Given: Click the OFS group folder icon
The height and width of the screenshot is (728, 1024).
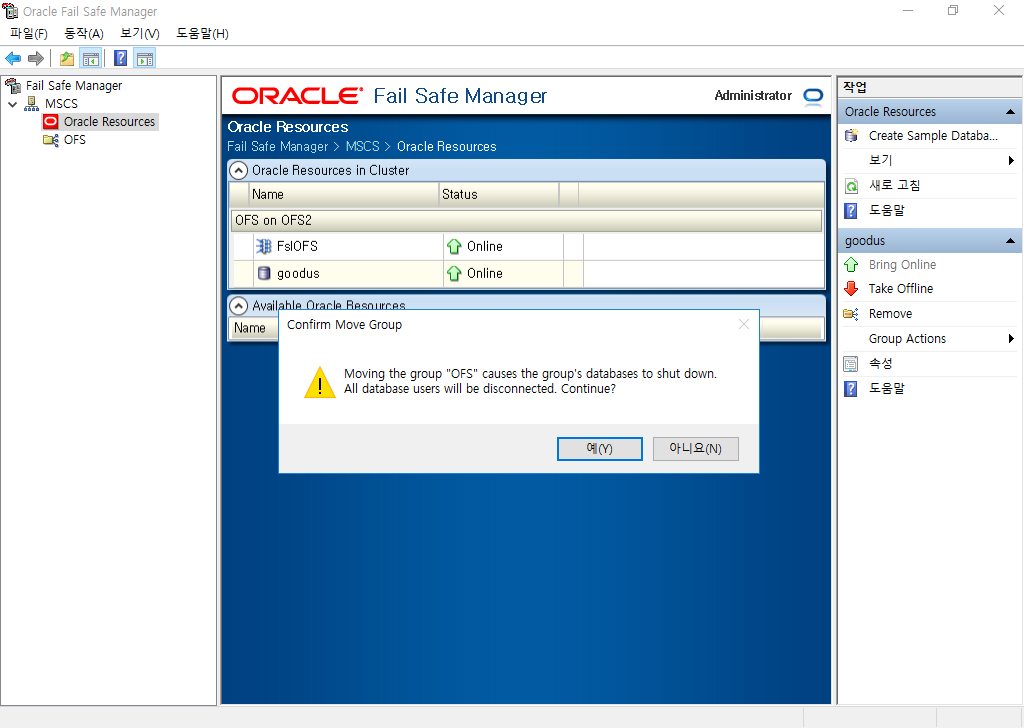Looking at the screenshot, I should [x=50, y=140].
